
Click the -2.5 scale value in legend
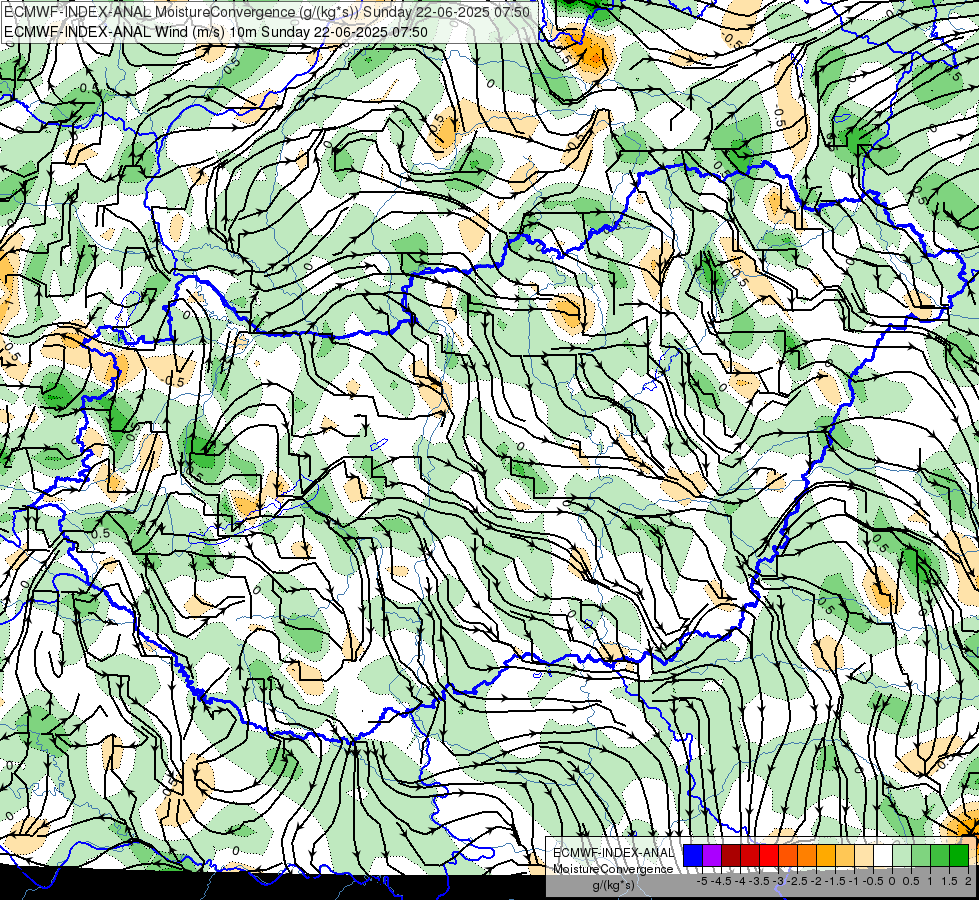(x=797, y=881)
